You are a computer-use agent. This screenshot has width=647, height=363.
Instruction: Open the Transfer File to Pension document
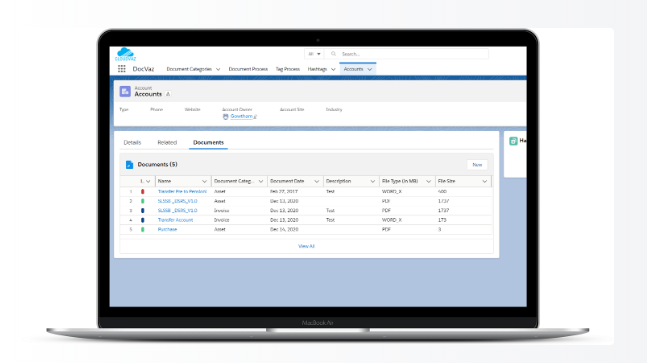pos(182,191)
